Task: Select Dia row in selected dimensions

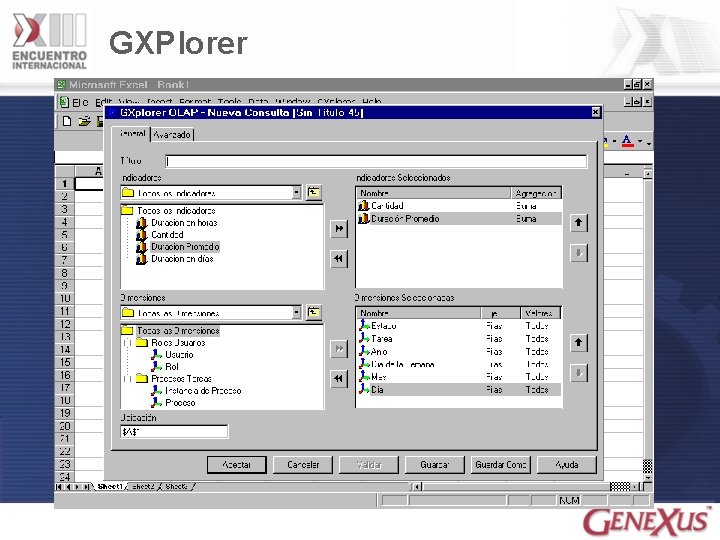Action: coord(459,389)
